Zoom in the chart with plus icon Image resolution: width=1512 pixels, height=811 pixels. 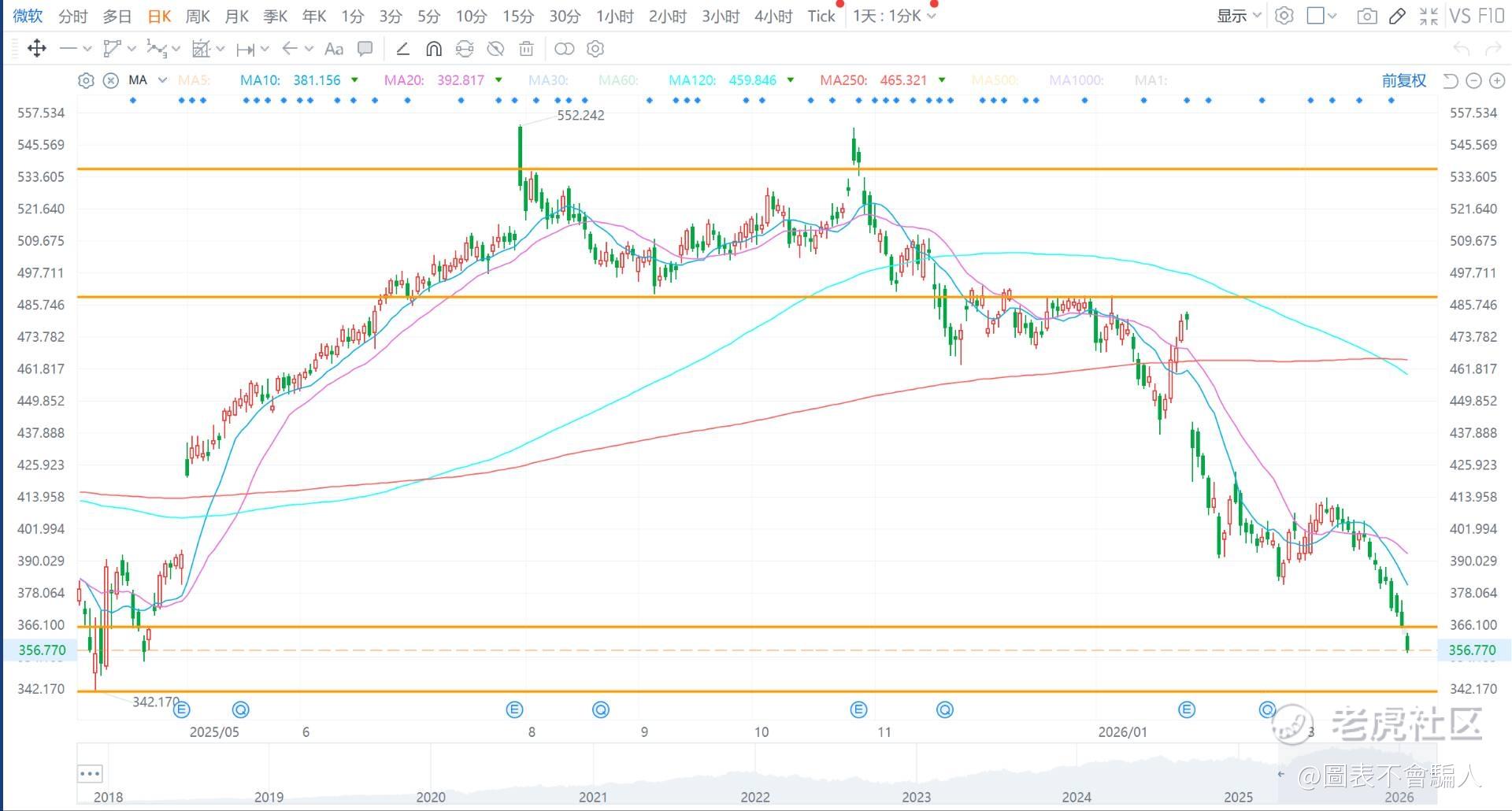coord(1497,80)
